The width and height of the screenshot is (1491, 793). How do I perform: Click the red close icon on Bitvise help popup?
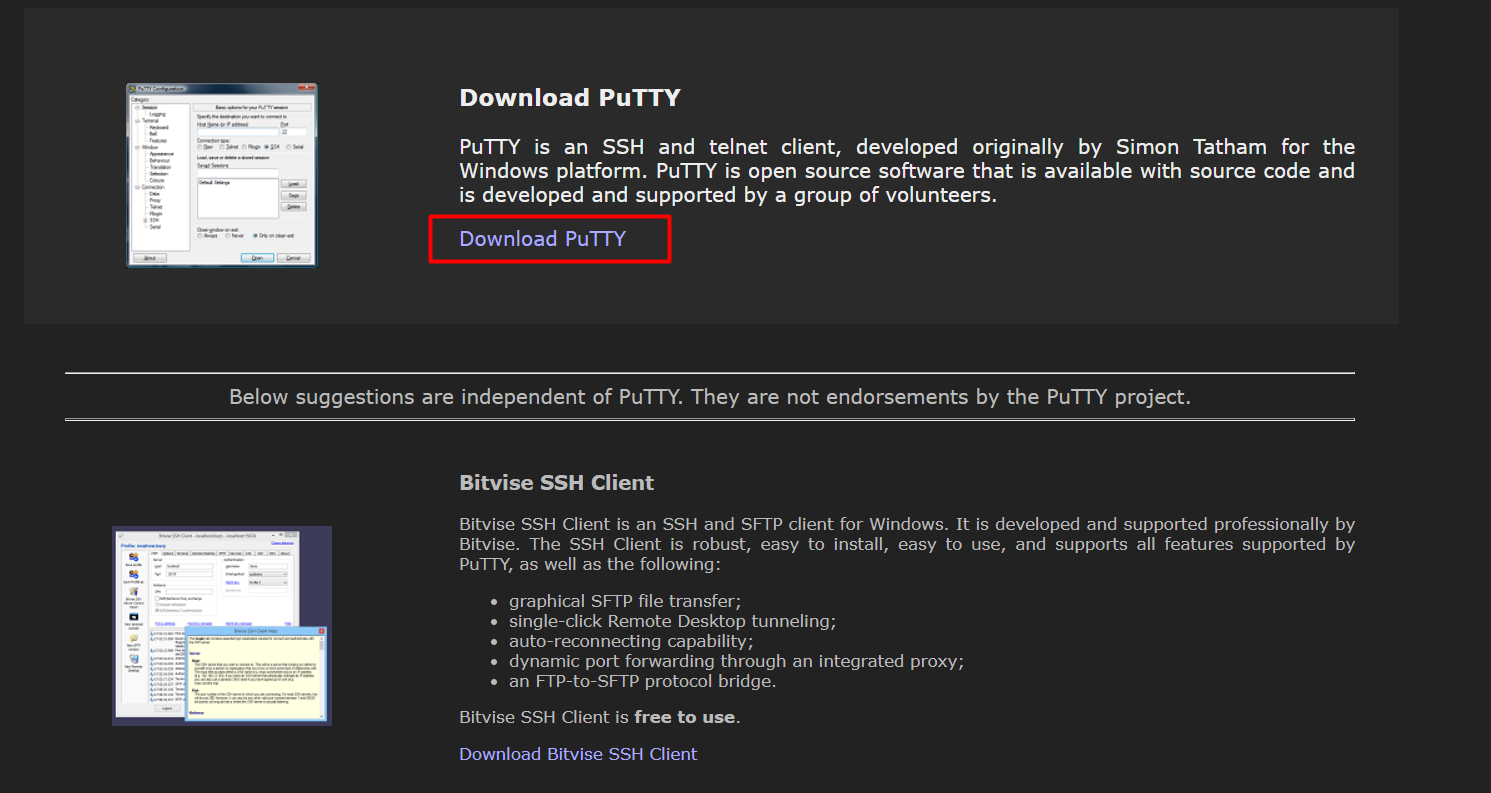(x=321, y=631)
